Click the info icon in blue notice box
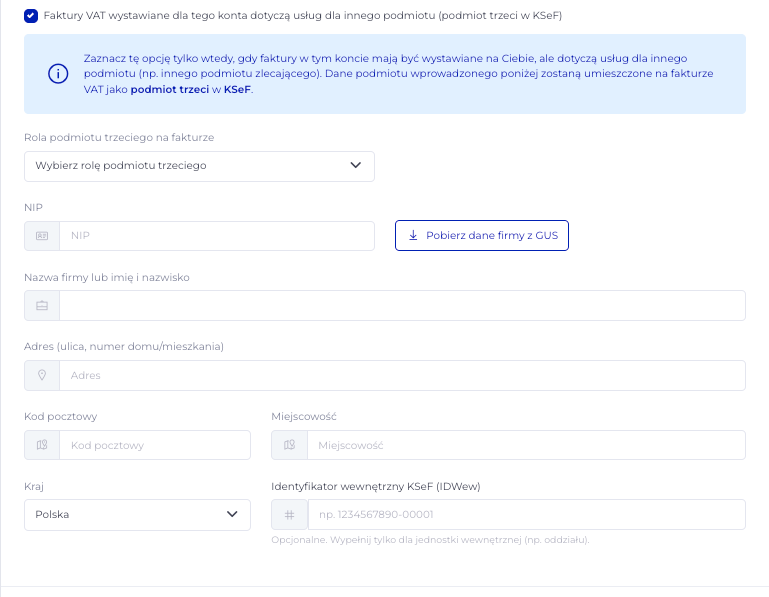 55,74
